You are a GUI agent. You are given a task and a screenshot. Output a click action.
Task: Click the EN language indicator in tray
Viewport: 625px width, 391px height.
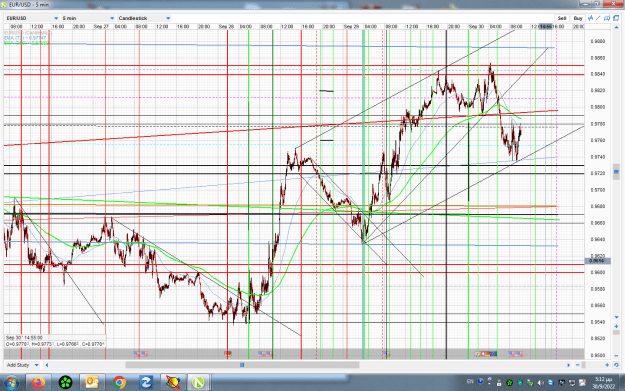point(470,381)
